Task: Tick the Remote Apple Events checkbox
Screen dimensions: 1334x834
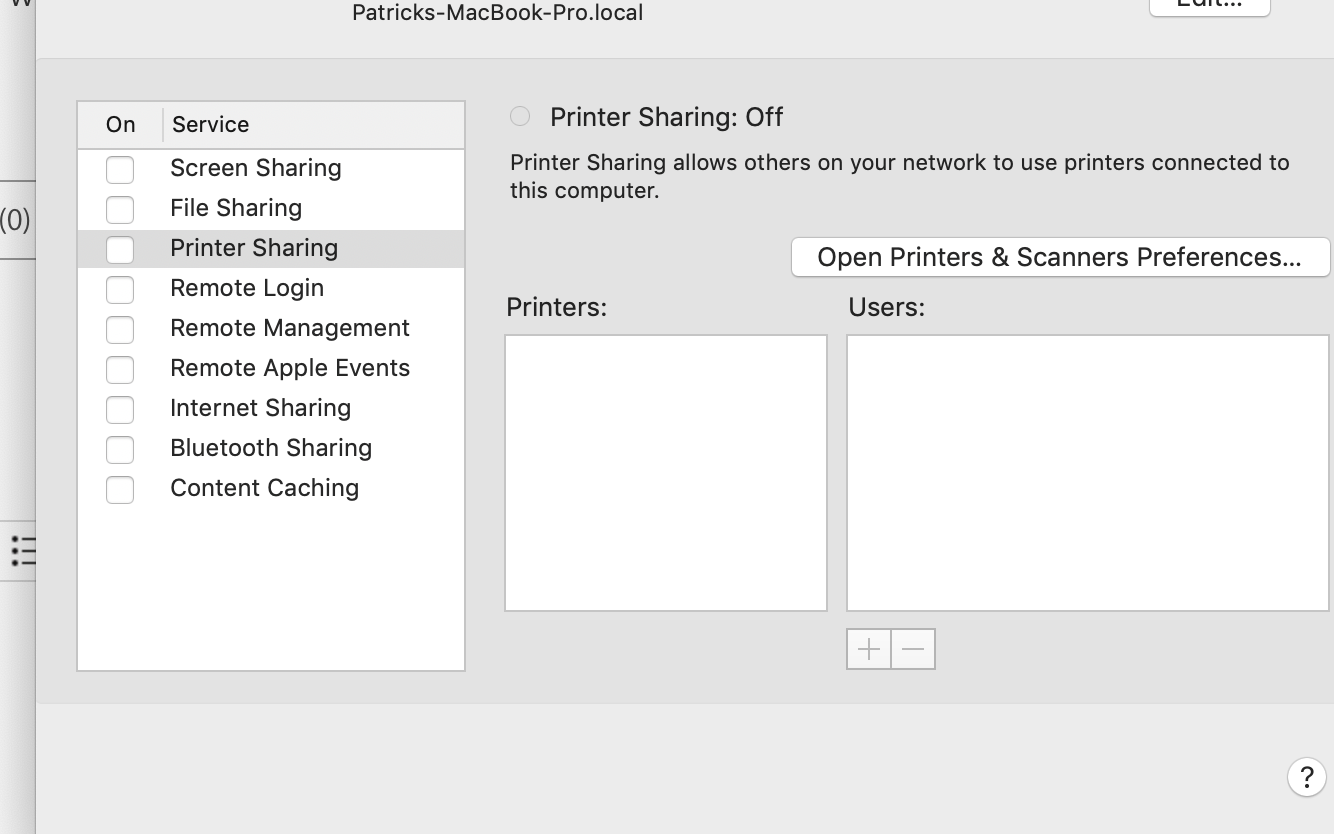Action: pos(120,369)
